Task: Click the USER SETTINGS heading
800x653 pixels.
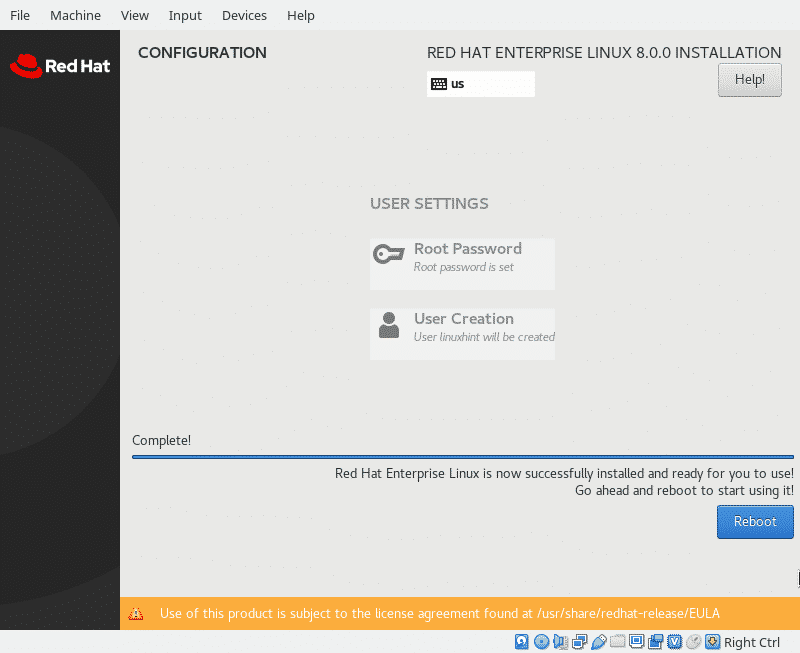Action: 429,204
